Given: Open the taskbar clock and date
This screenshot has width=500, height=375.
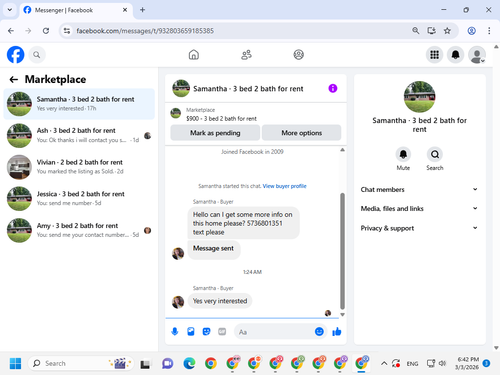Looking at the screenshot, I should (467, 363).
